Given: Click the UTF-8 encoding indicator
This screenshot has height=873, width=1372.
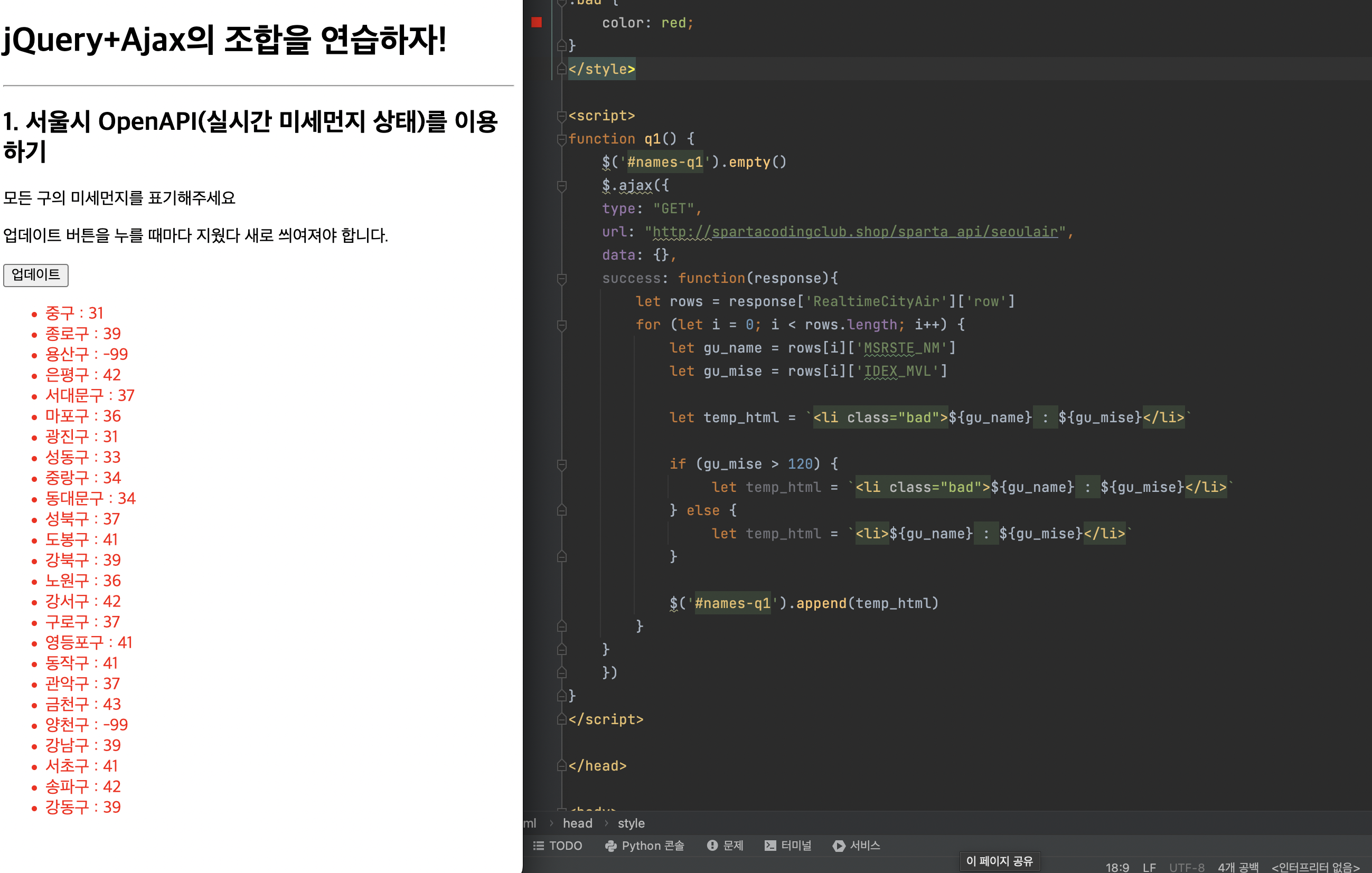Looking at the screenshot, I should tap(1187, 867).
